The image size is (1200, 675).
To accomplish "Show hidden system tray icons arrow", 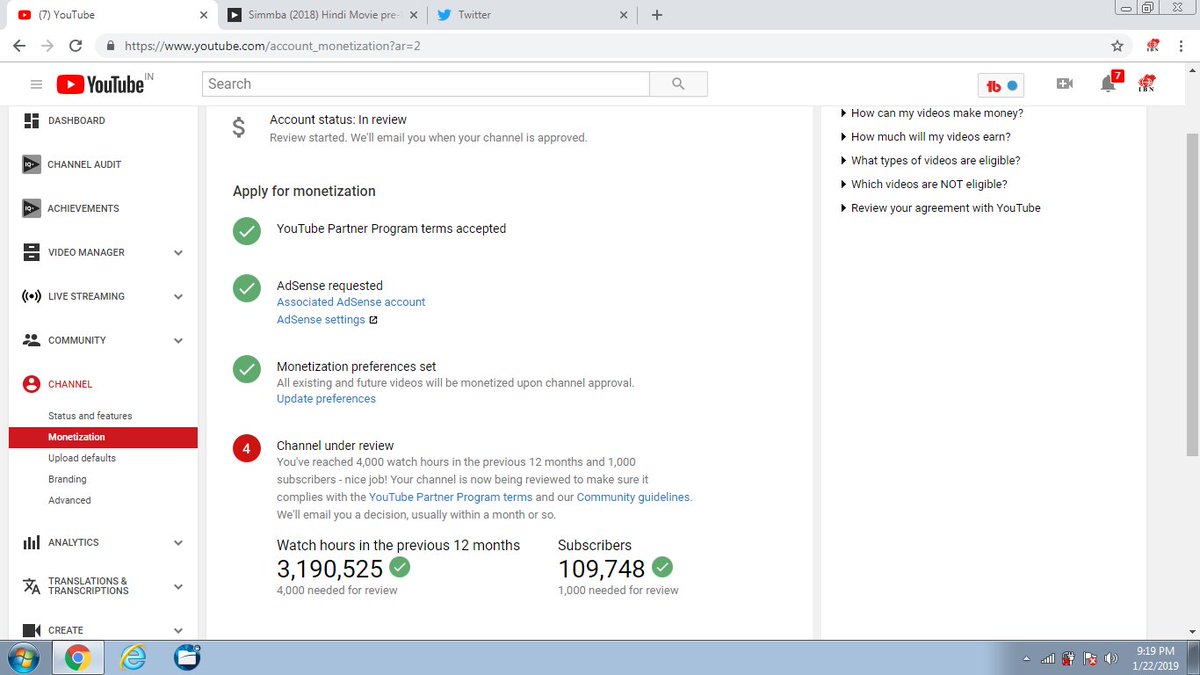I will click(x=1027, y=659).
